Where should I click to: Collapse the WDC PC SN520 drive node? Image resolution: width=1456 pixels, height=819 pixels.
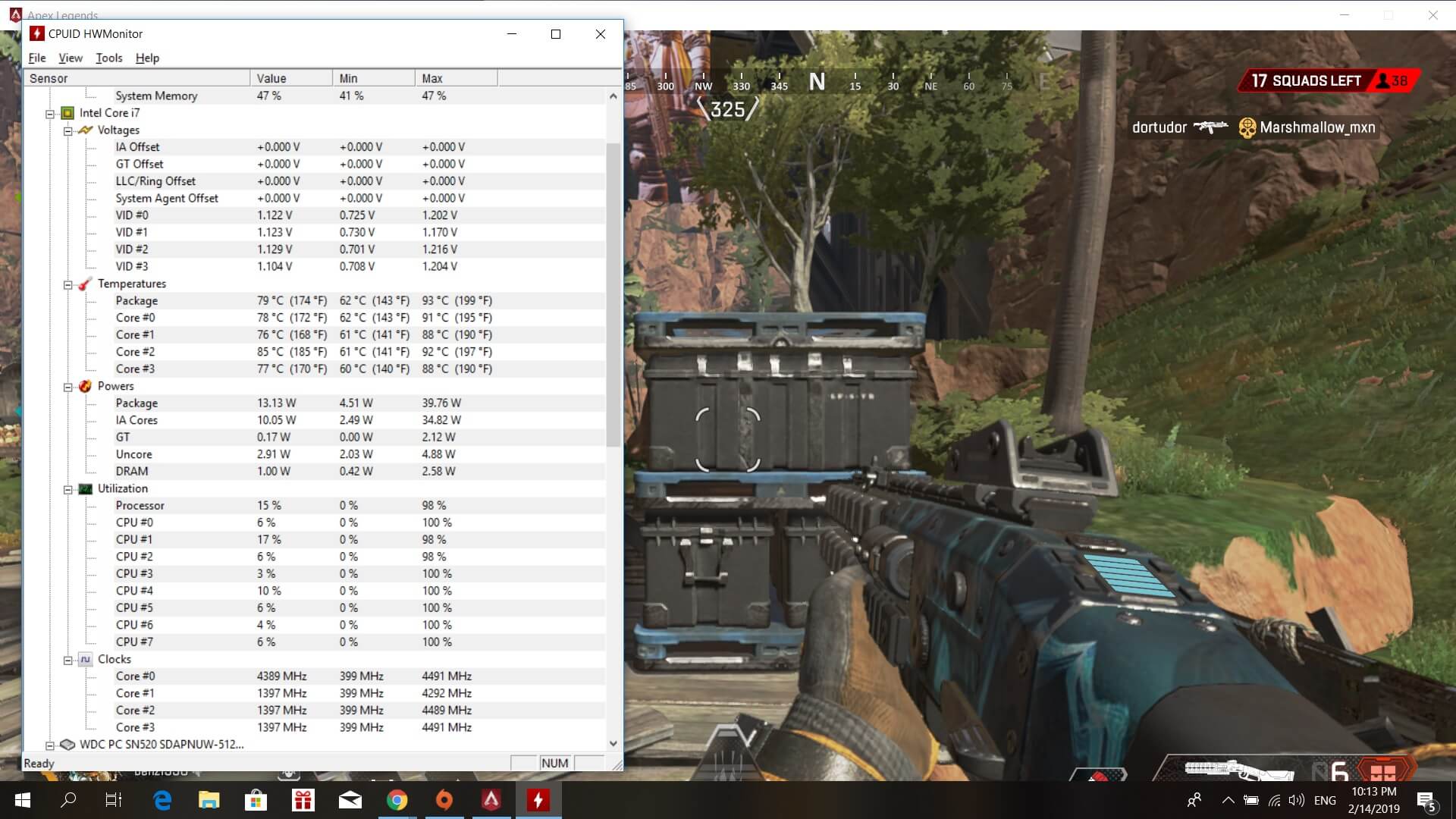(x=50, y=745)
